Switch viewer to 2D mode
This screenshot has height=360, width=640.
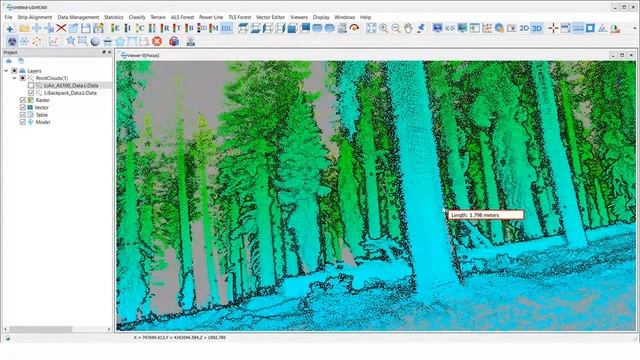pyautogui.click(x=524, y=28)
